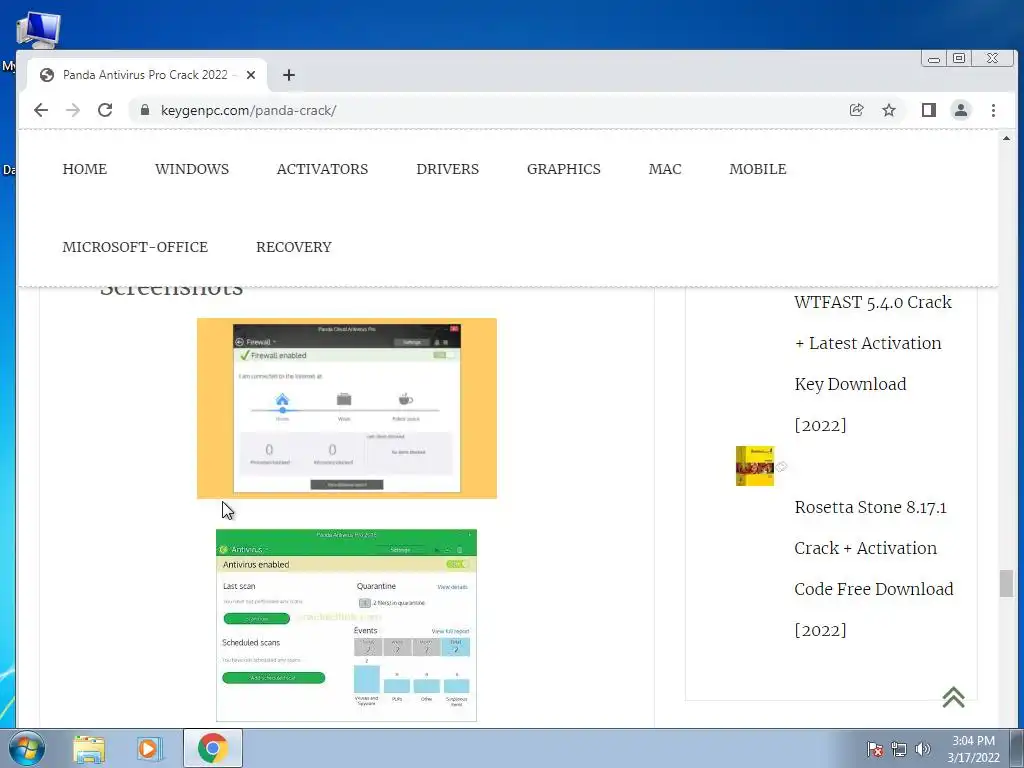1024x768 pixels.
Task: Click scroll-to-top double chevron
Action: click(953, 697)
